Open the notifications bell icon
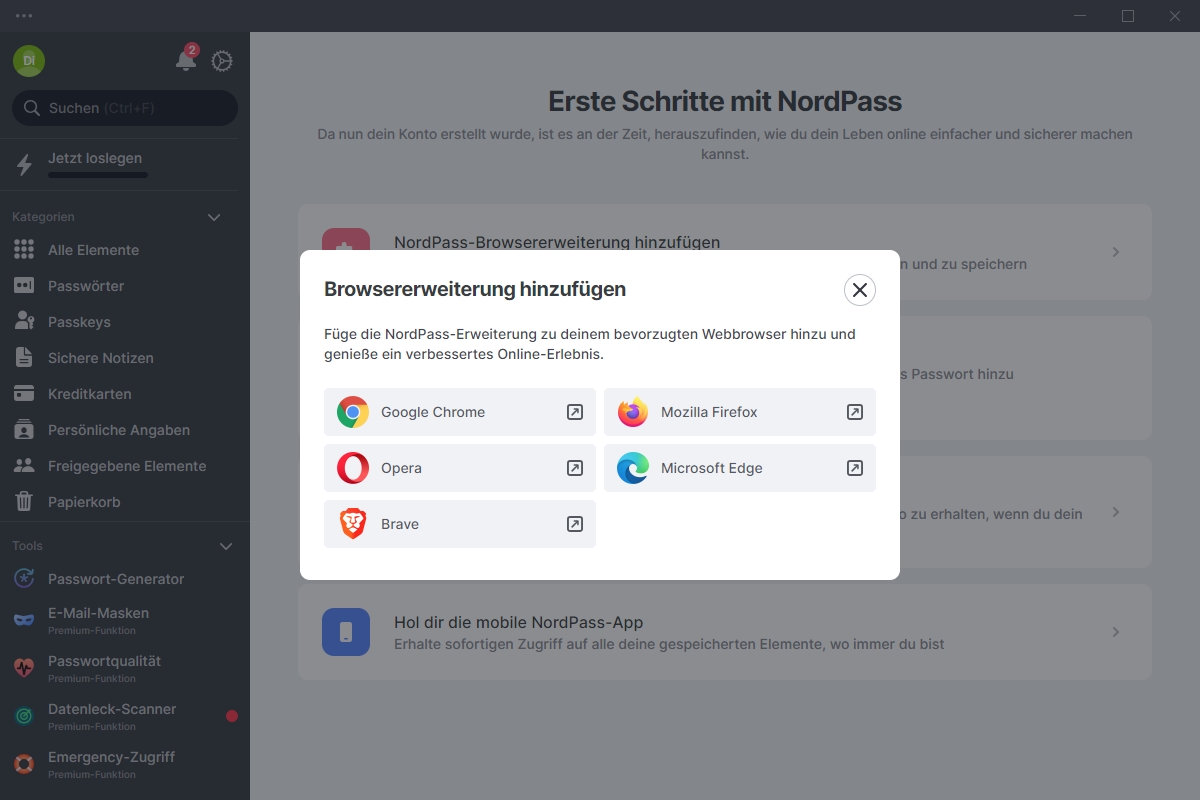This screenshot has width=1200, height=800. pos(186,61)
